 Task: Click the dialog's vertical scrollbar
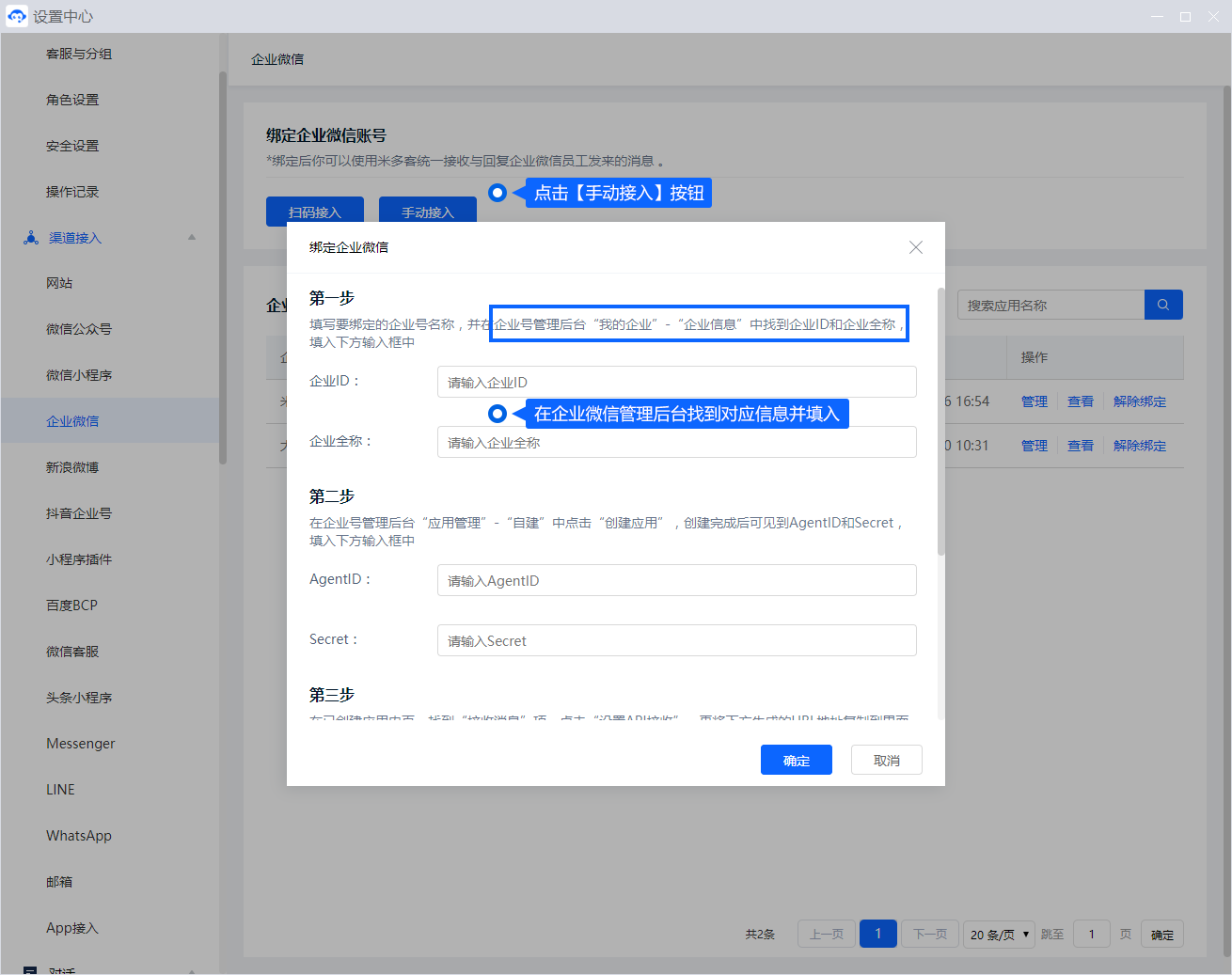[940, 423]
